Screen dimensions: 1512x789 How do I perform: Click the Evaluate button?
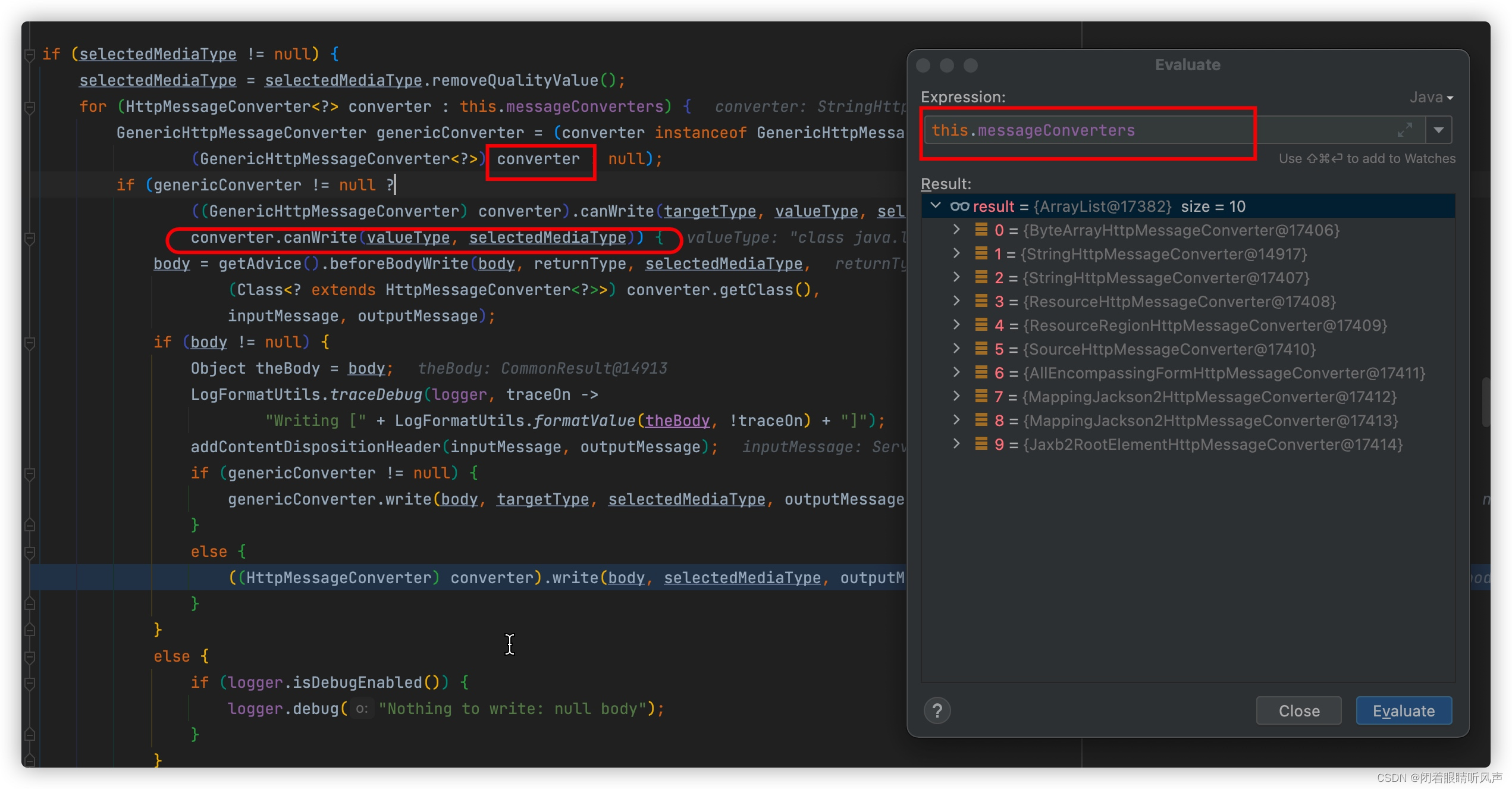(x=1403, y=710)
